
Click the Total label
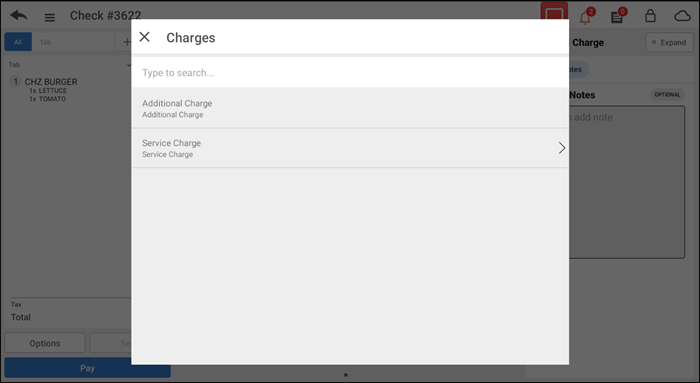point(21,317)
